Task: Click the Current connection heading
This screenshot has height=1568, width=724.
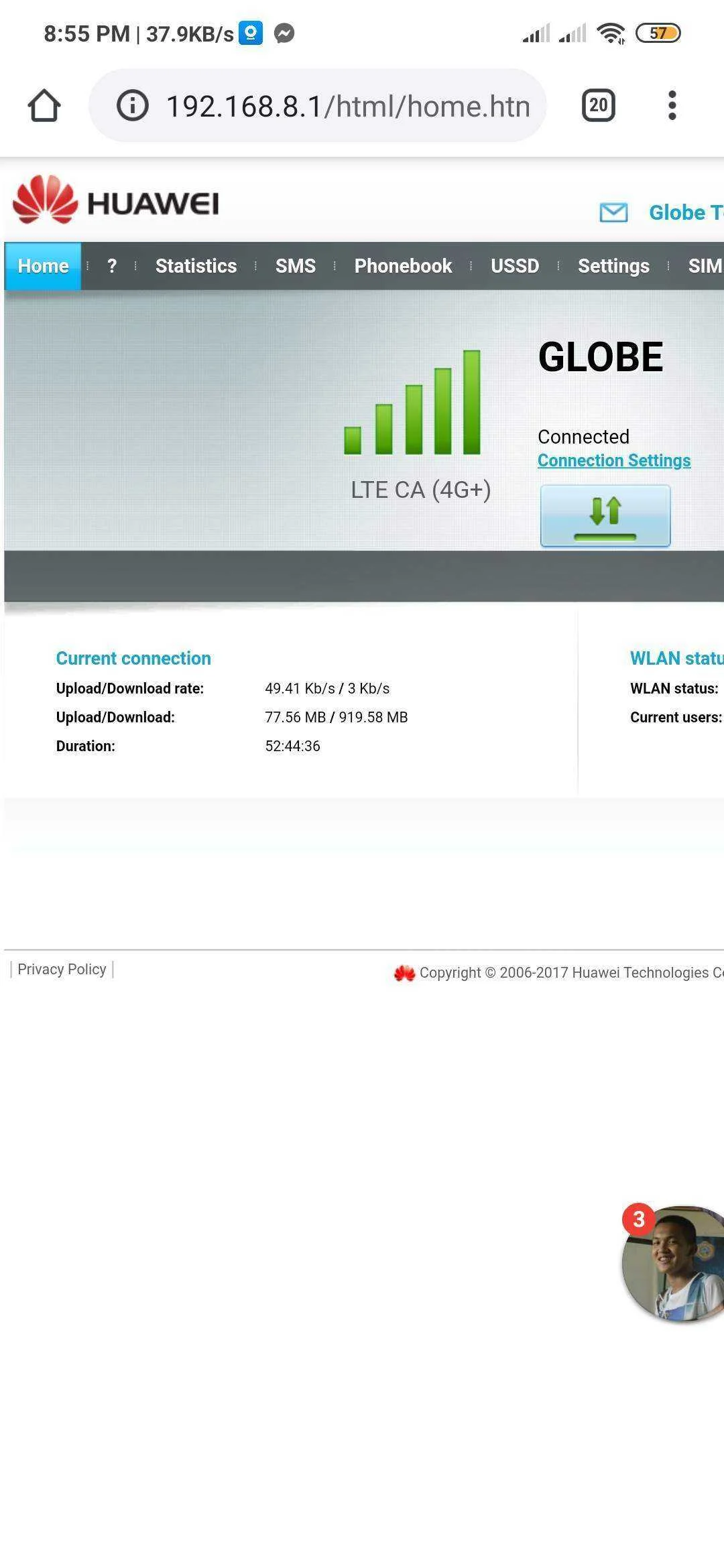Action: point(133,658)
